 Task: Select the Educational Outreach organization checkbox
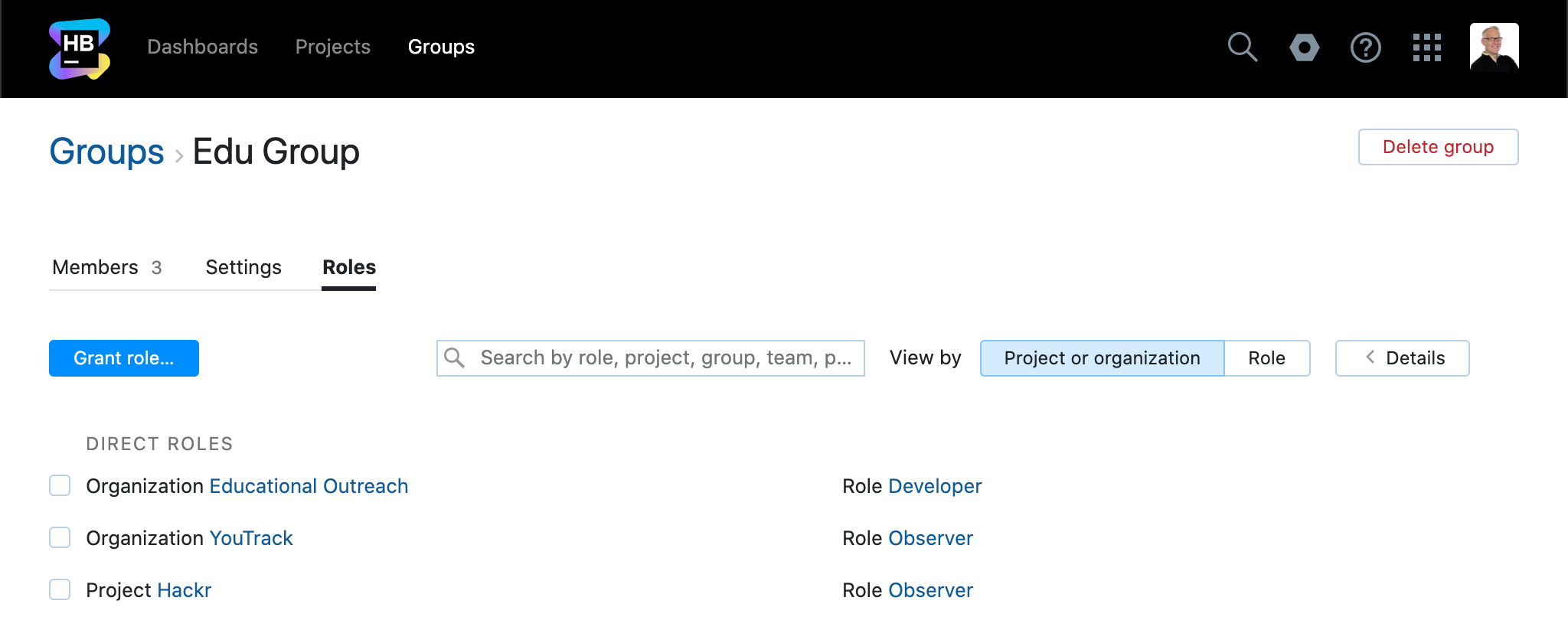tap(60, 485)
